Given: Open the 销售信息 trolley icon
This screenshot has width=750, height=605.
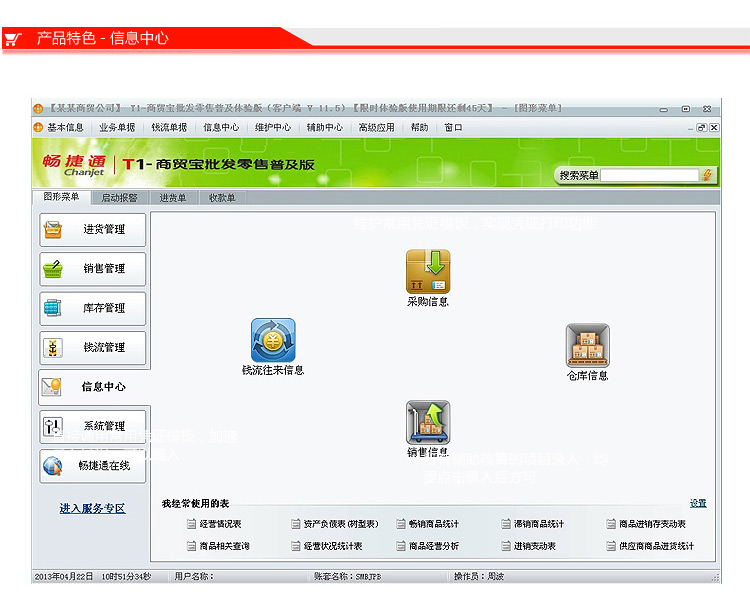Looking at the screenshot, I should [428, 422].
